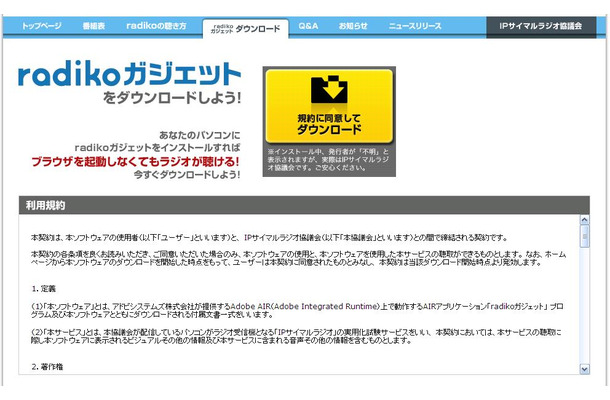
Task: Open the radikoの聴き方 tab
Action: tap(156, 26)
